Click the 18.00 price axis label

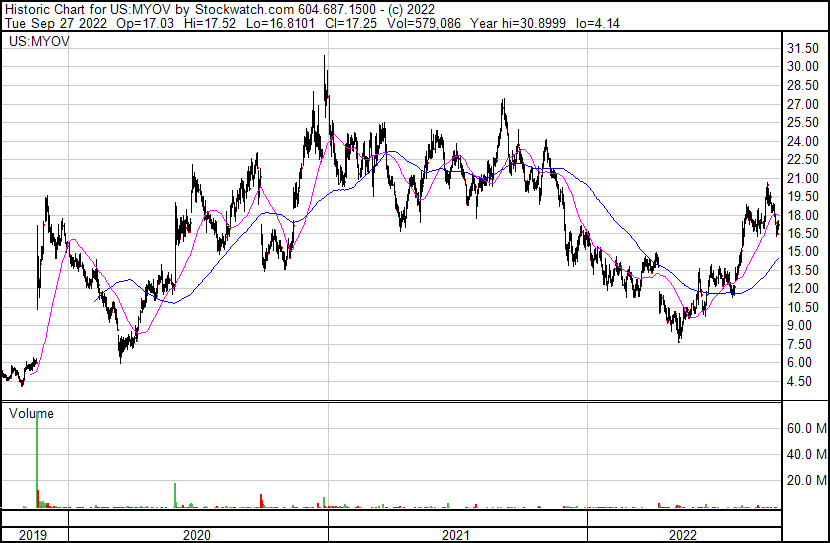coord(804,215)
